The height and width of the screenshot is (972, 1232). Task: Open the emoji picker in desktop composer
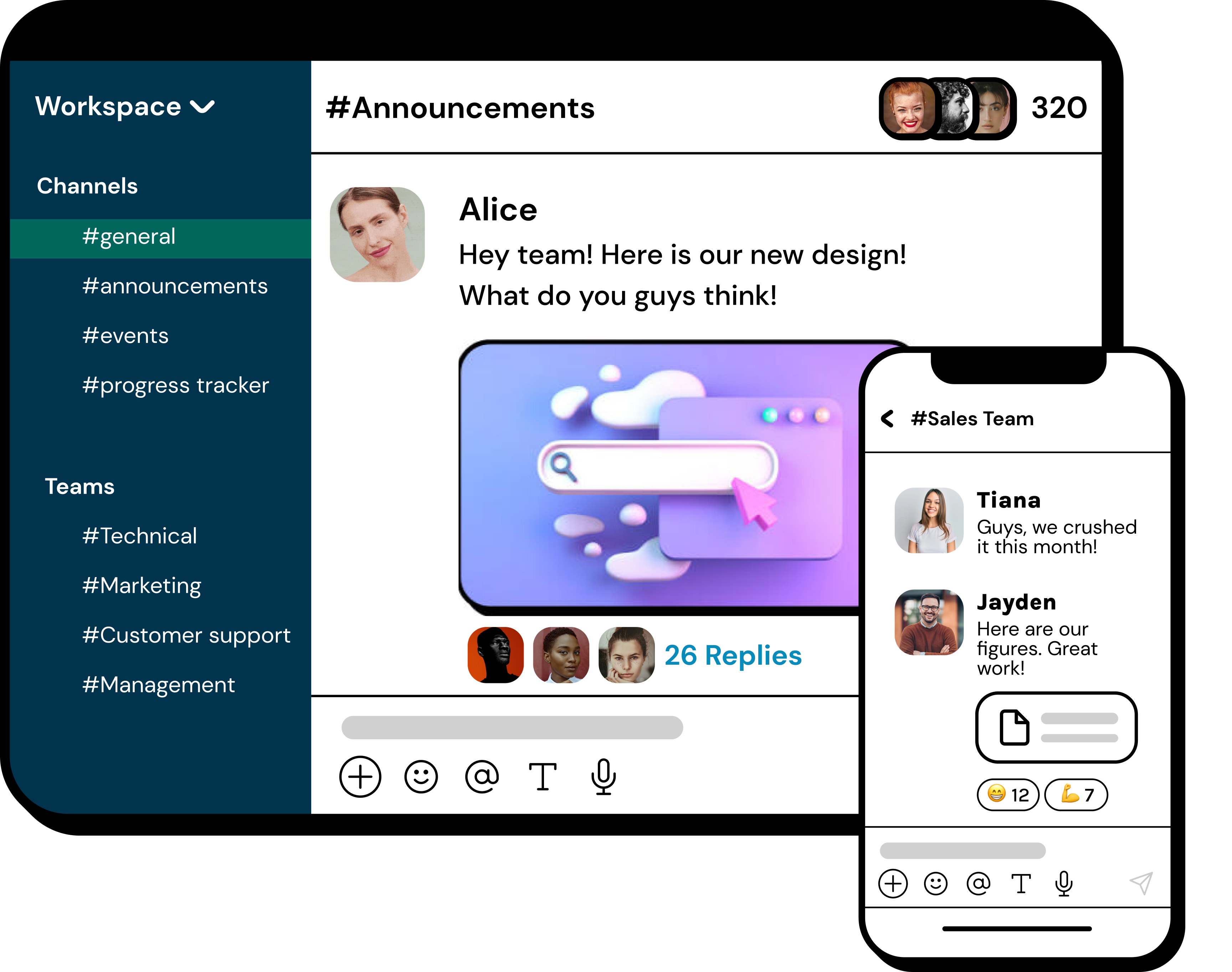click(421, 777)
